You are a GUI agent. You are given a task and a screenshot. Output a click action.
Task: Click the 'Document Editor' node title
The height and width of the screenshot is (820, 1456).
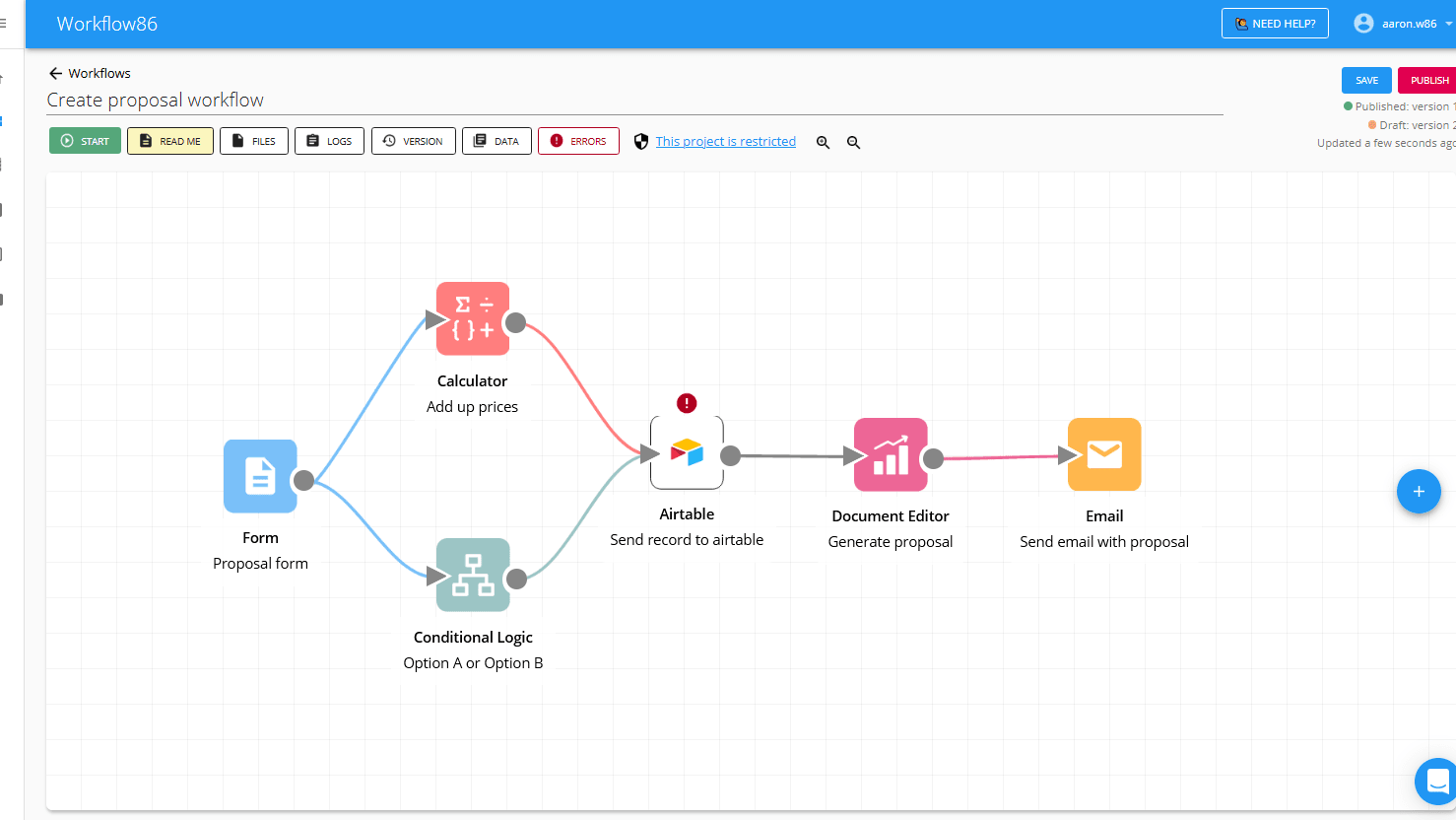[891, 515]
